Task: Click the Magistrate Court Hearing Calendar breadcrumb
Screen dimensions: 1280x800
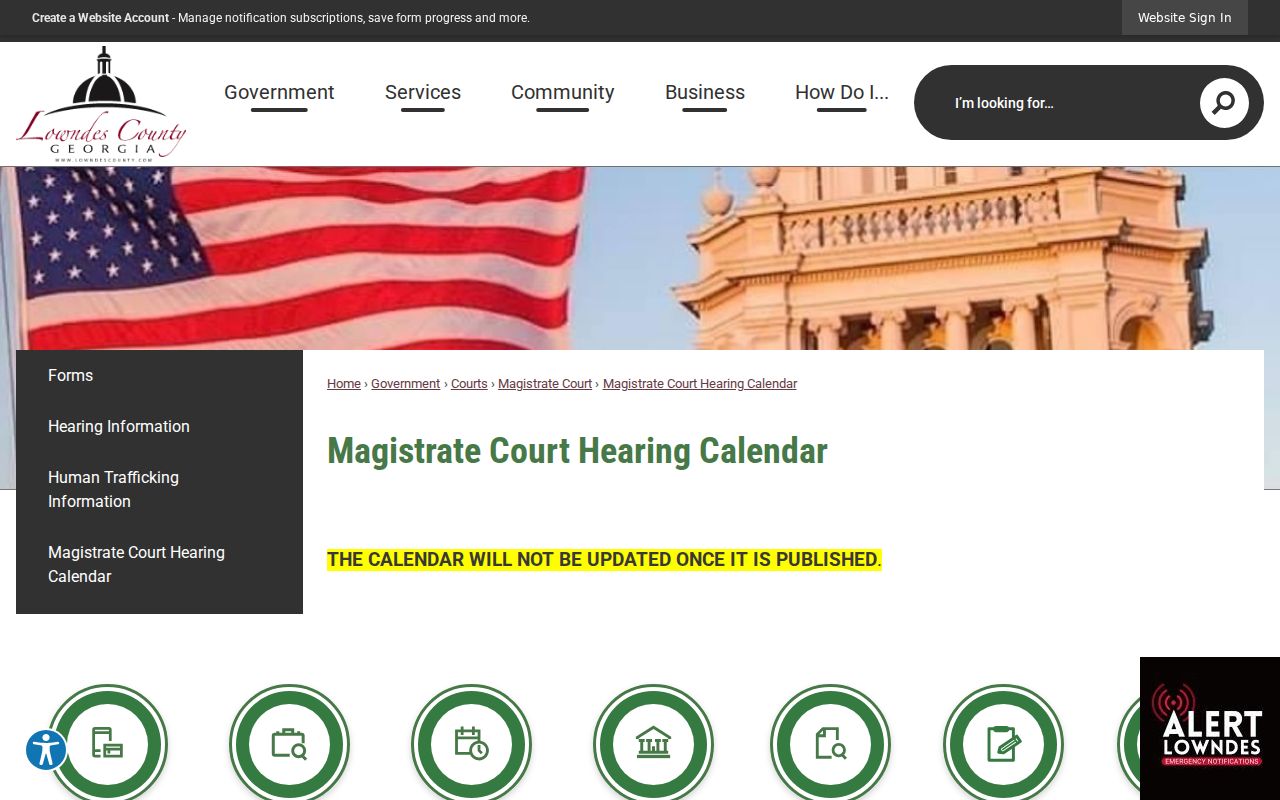Action: click(700, 384)
